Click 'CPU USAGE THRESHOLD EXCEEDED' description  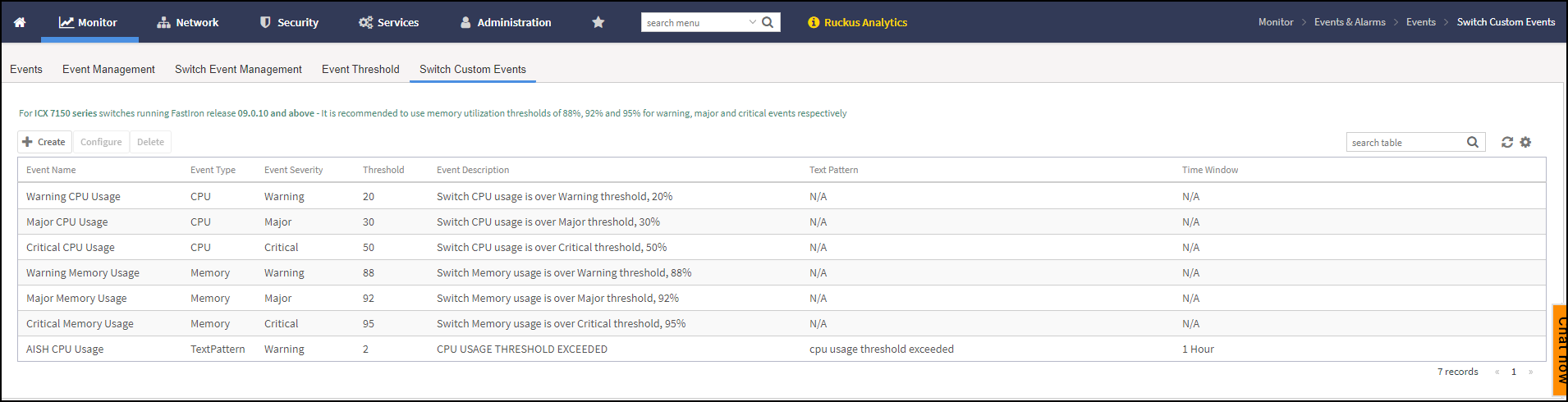[522, 349]
